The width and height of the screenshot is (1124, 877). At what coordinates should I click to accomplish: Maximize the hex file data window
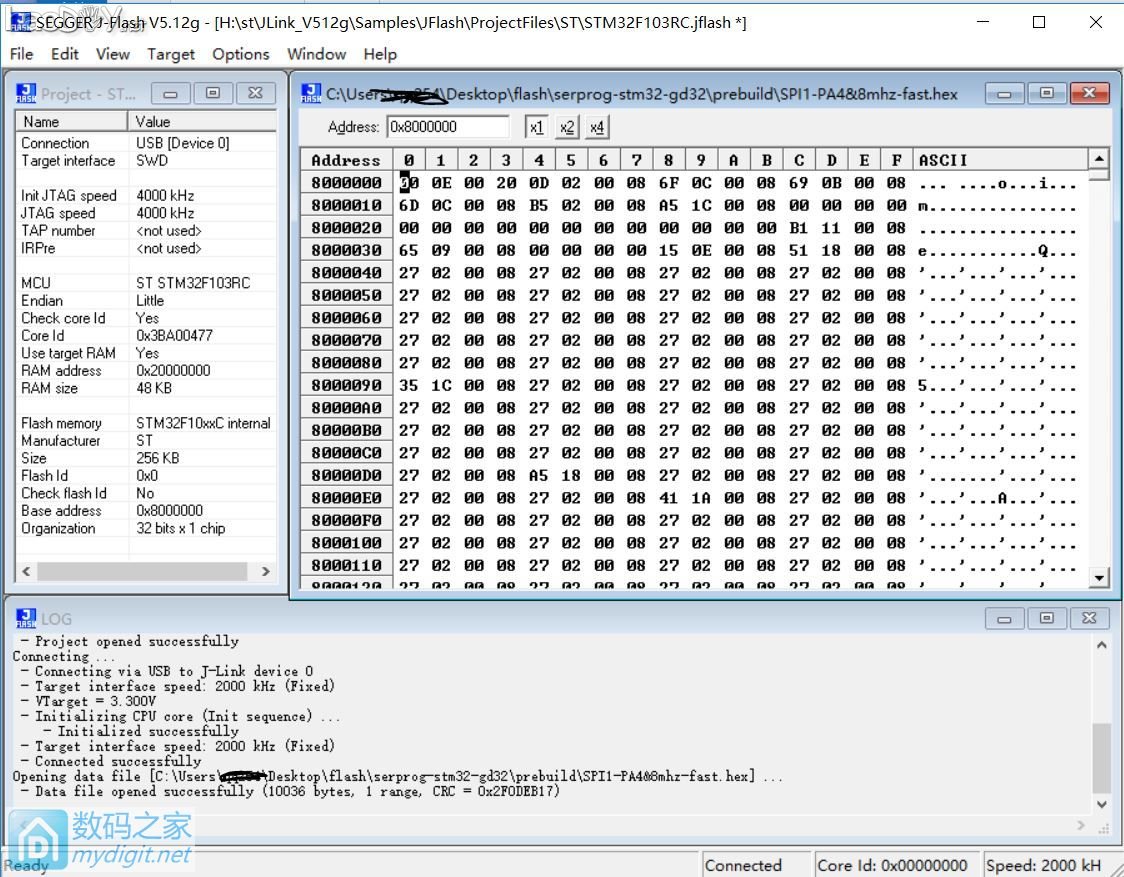pos(1046,93)
